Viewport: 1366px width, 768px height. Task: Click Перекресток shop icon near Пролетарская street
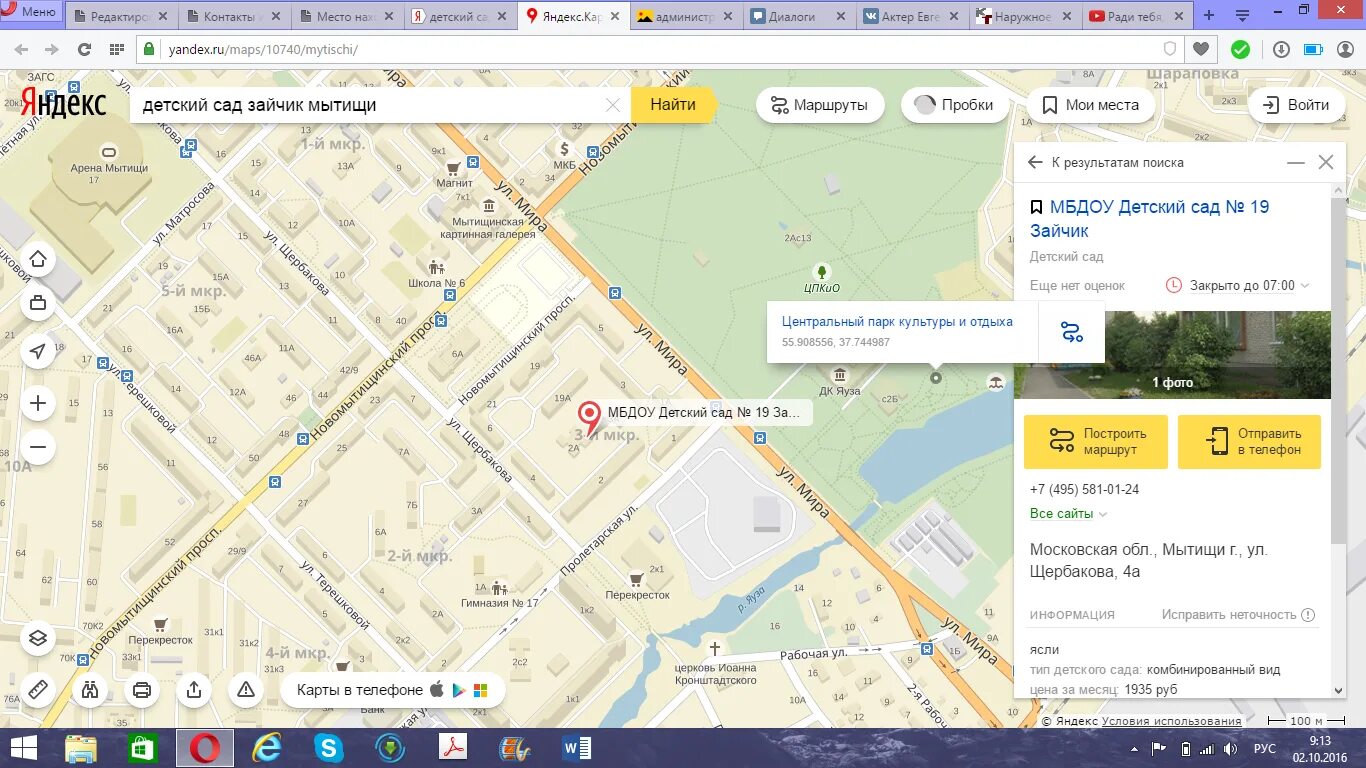[x=636, y=579]
